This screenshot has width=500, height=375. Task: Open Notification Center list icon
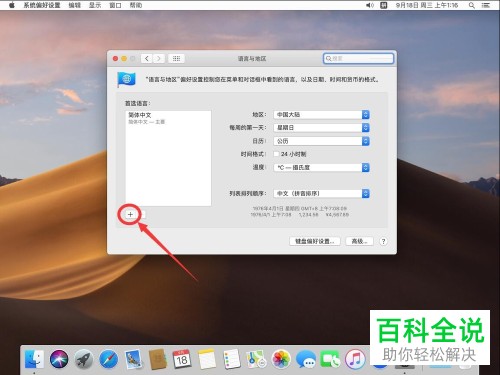click(486, 5)
